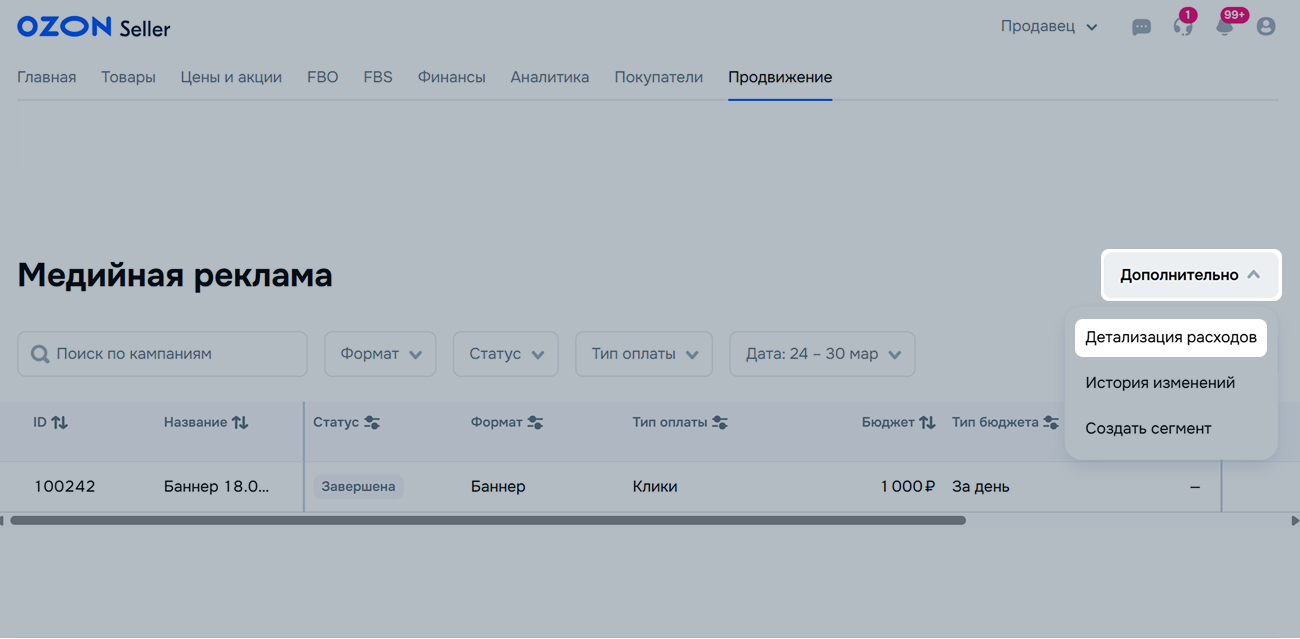Sort by Бюджет column arrows
This screenshot has height=639, width=1300.
(927, 423)
